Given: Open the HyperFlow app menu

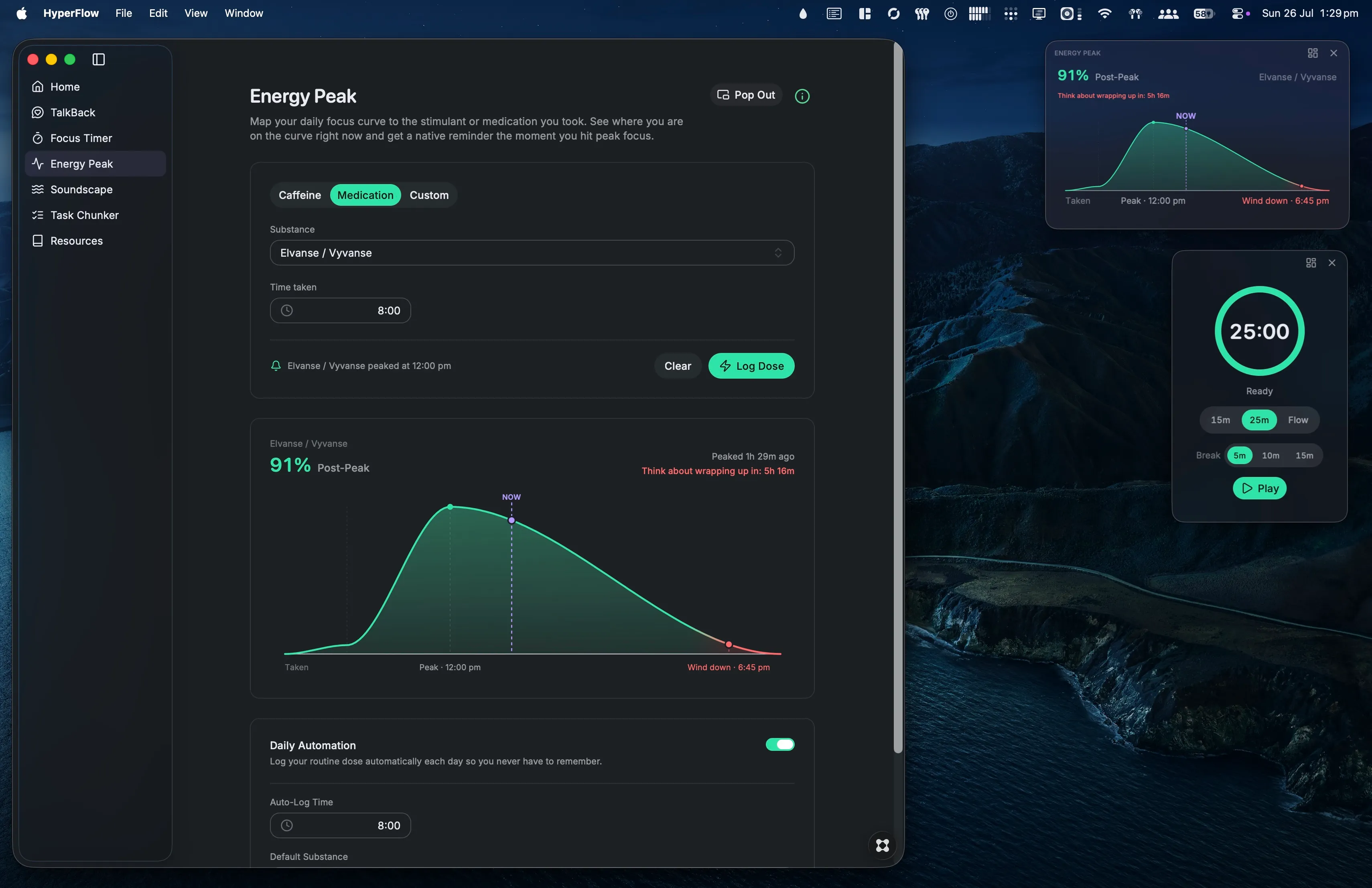Looking at the screenshot, I should click(71, 13).
